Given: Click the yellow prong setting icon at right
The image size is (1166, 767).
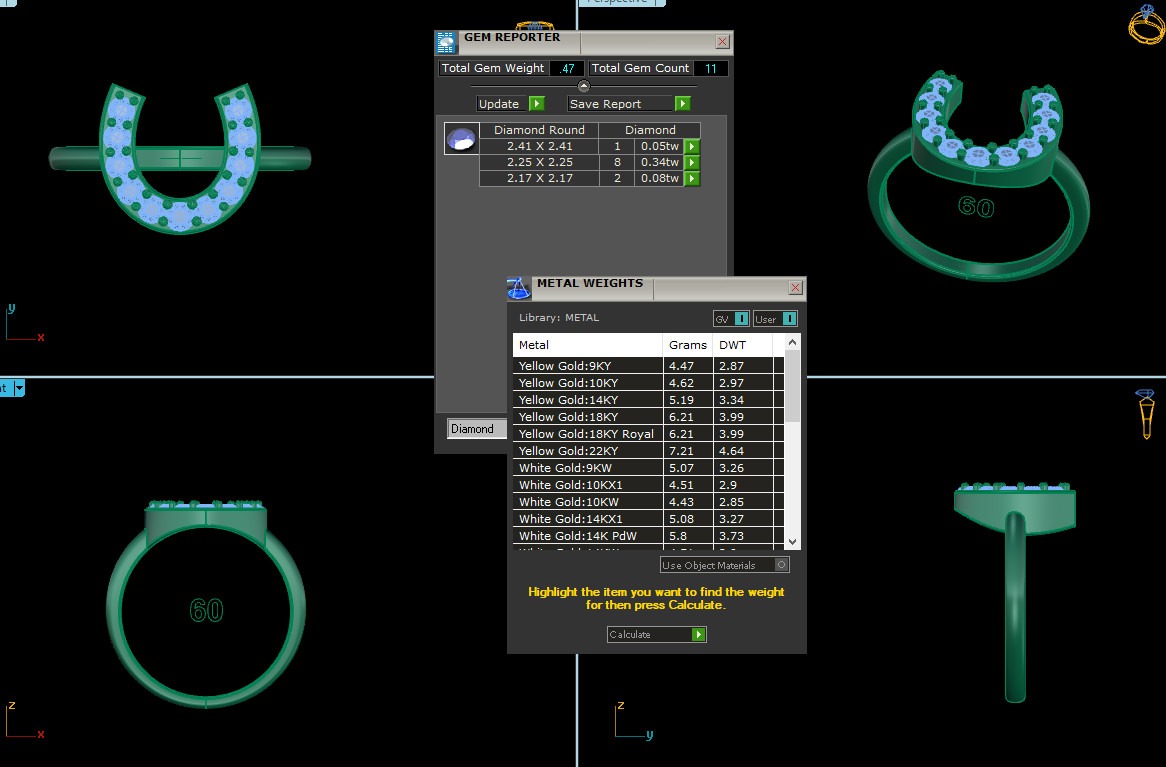Looking at the screenshot, I should coord(1145,413).
